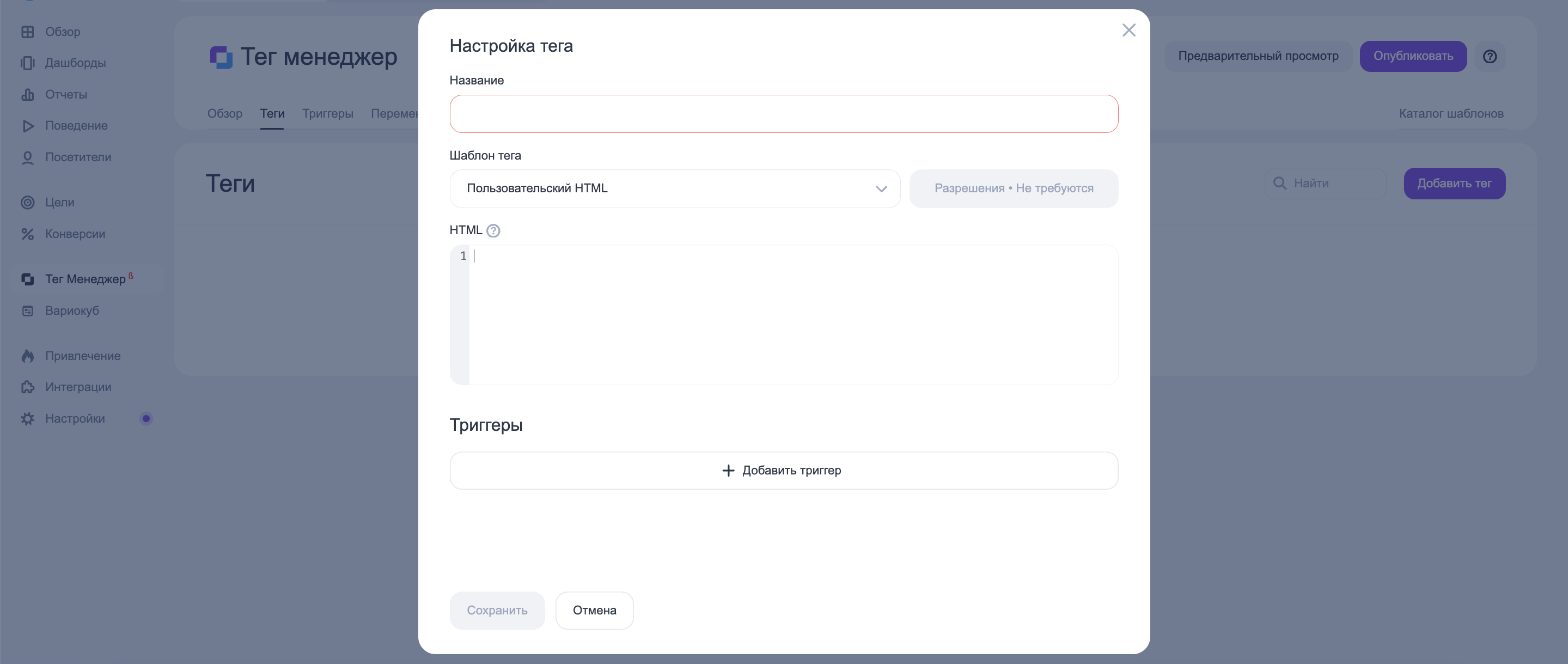Click the Посетители person icon
The width and height of the screenshot is (1568, 664).
27,157
